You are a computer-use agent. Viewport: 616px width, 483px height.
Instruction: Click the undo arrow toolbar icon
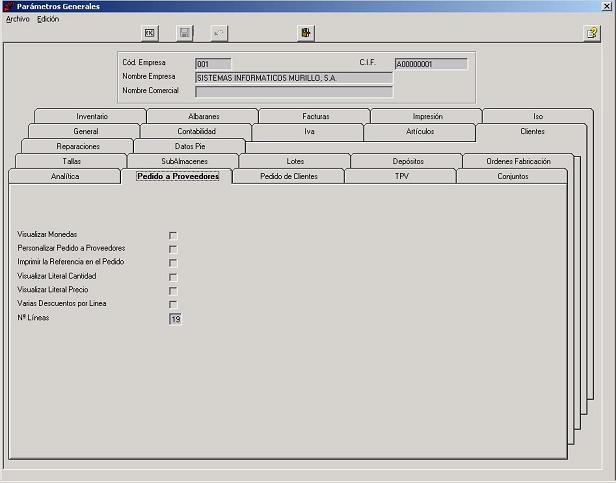[219, 33]
